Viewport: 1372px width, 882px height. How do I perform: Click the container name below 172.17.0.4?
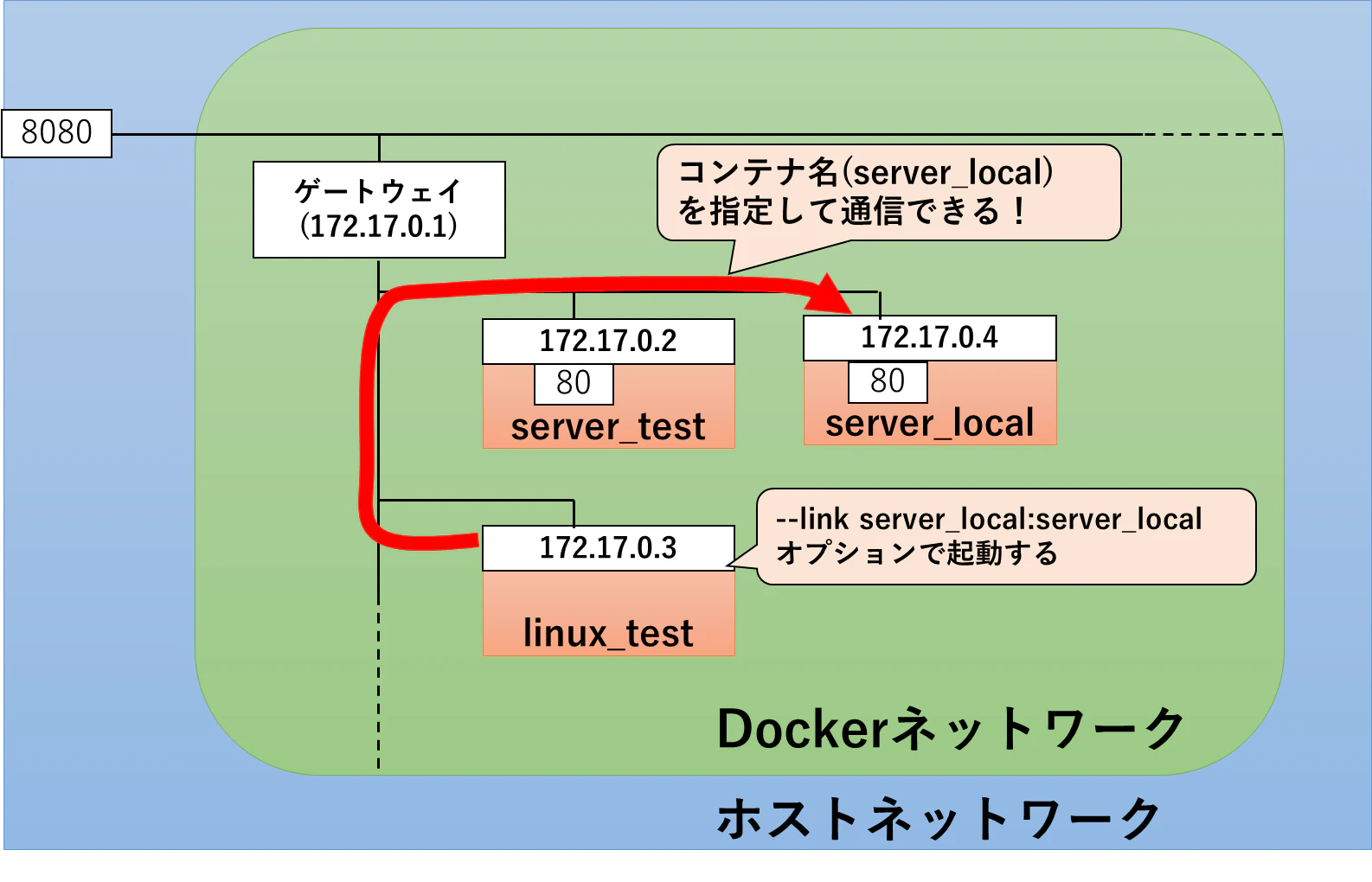[x=930, y=424]
